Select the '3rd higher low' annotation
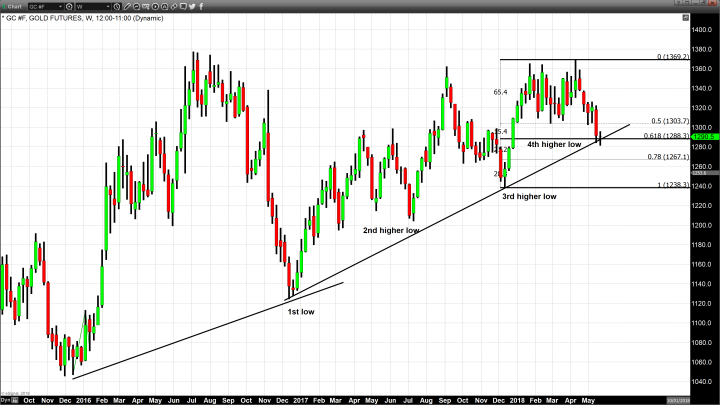 tap(529, 197)
